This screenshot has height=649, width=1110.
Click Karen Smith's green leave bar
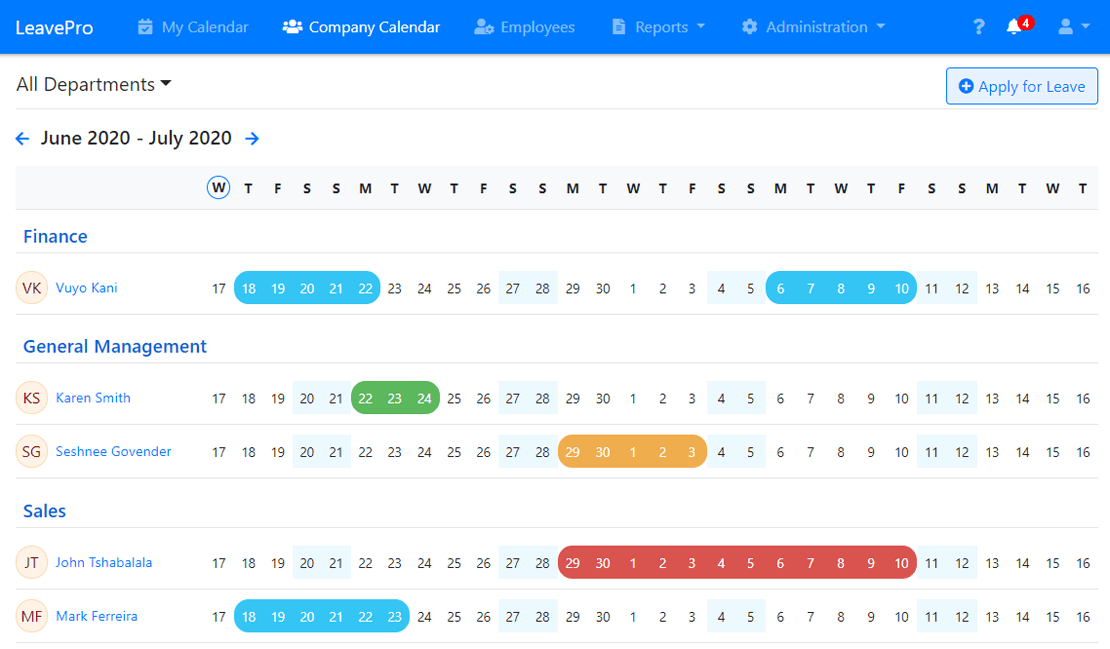pyautogui.click(x=394, y=397)
